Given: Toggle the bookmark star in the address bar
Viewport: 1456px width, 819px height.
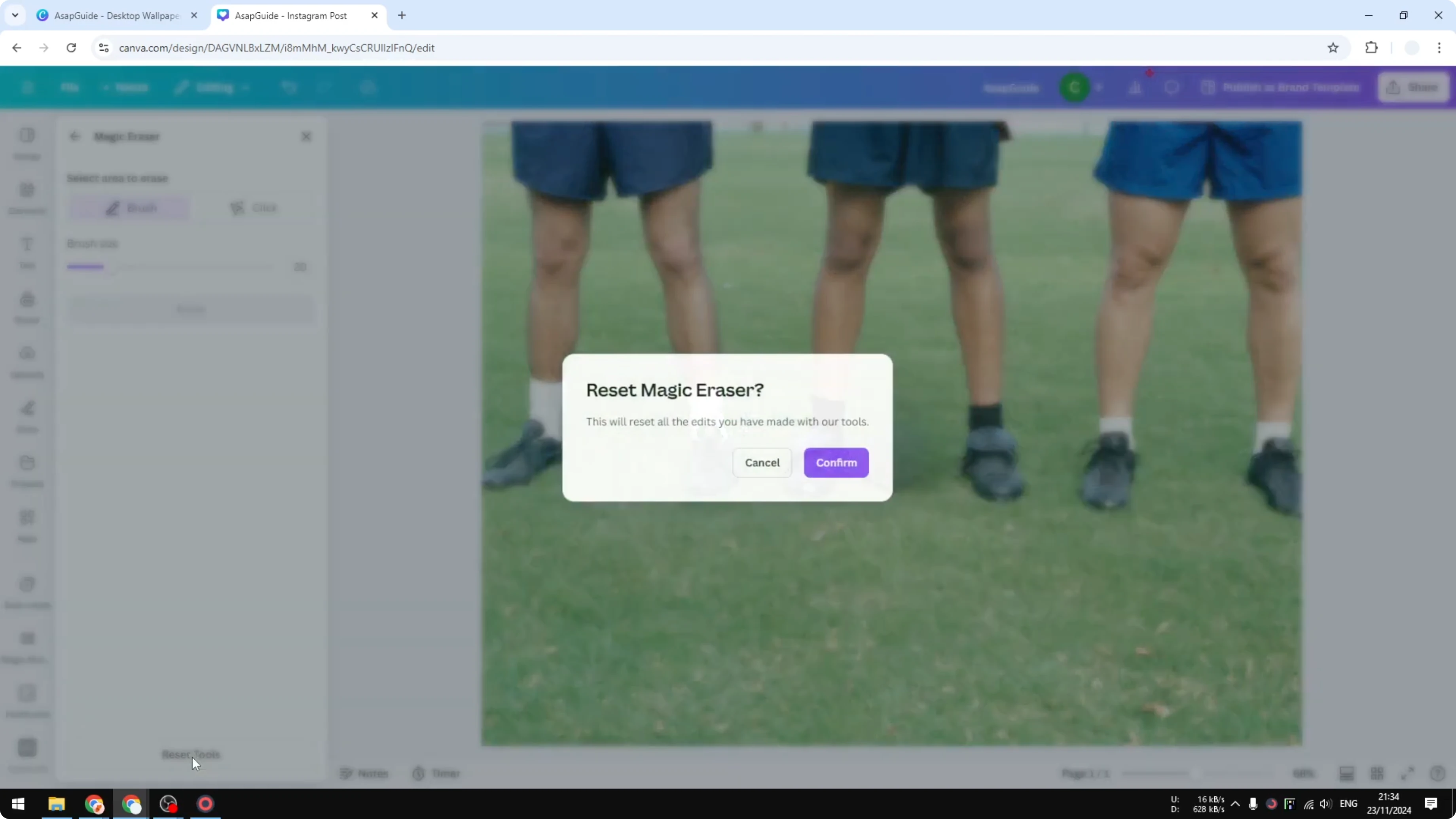Looking at the screenshot, I should click(1333, 48).
